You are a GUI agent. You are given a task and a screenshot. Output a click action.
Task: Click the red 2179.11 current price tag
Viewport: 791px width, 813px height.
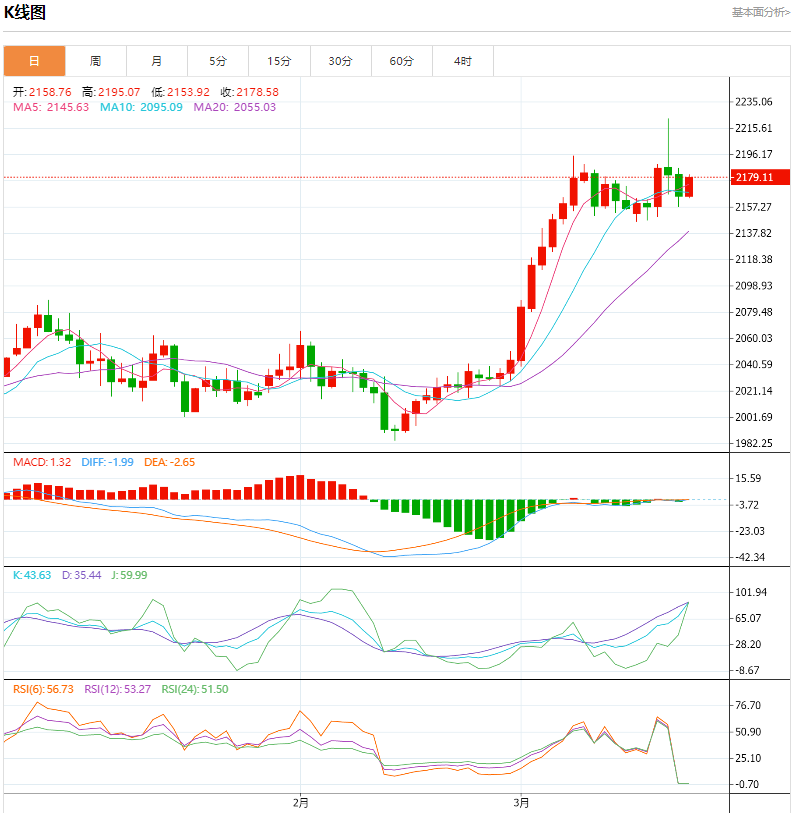(755, 178)
